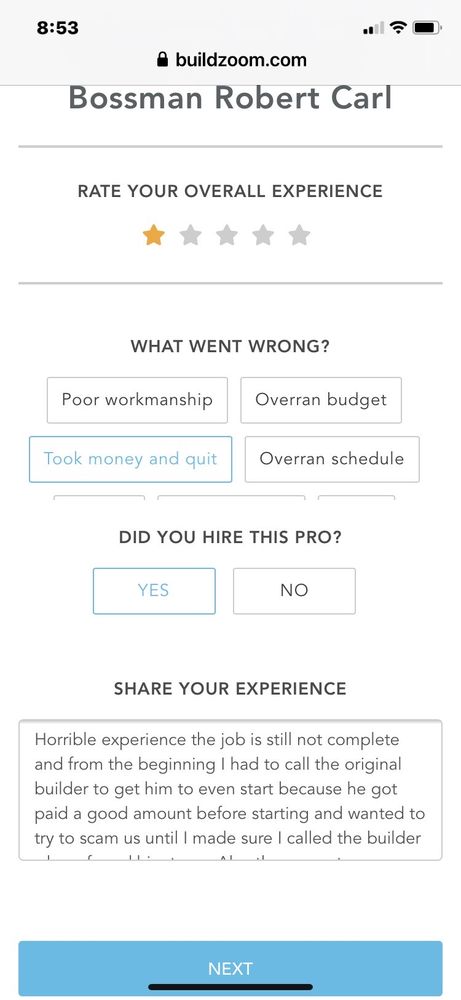This screenshot has width=461, height=1000.
Task: Tap the Bossman Robert Carl heading
Action: point(230,99)
